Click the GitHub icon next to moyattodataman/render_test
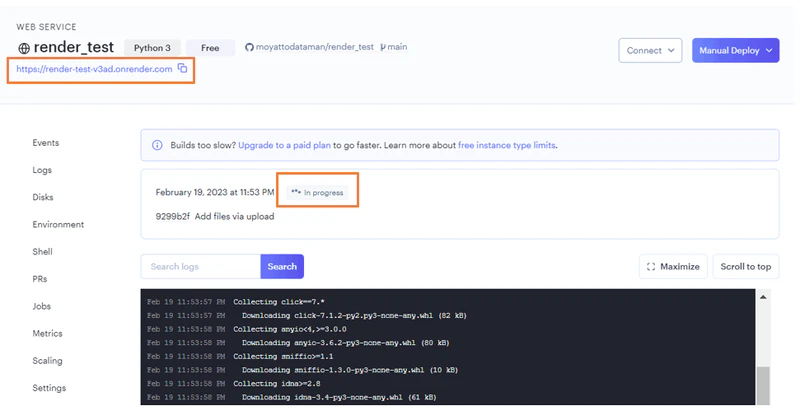This screenshot has width=800, height=420. (249, 47)
